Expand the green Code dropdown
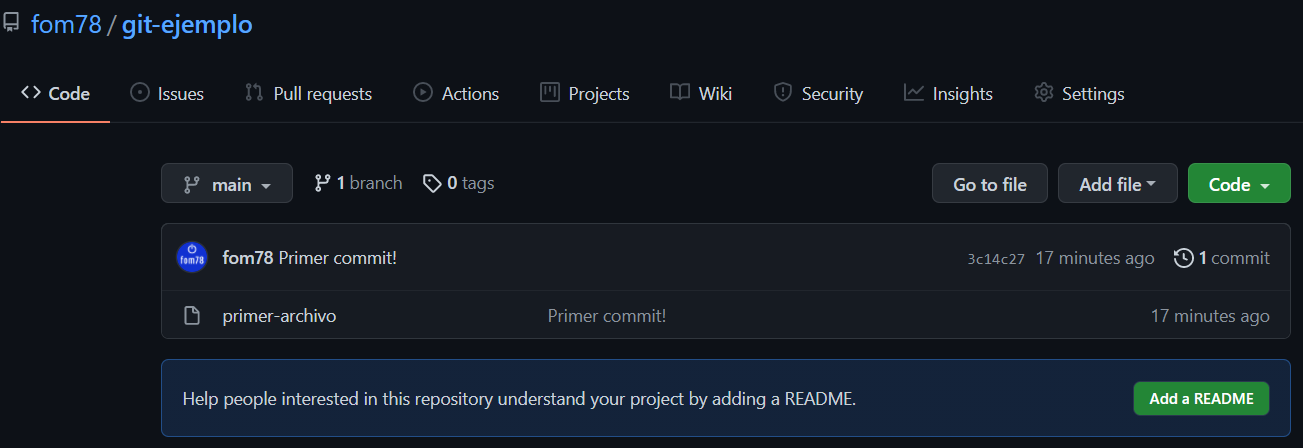This screenshot has height=448, width=1303. point(1239,184)
